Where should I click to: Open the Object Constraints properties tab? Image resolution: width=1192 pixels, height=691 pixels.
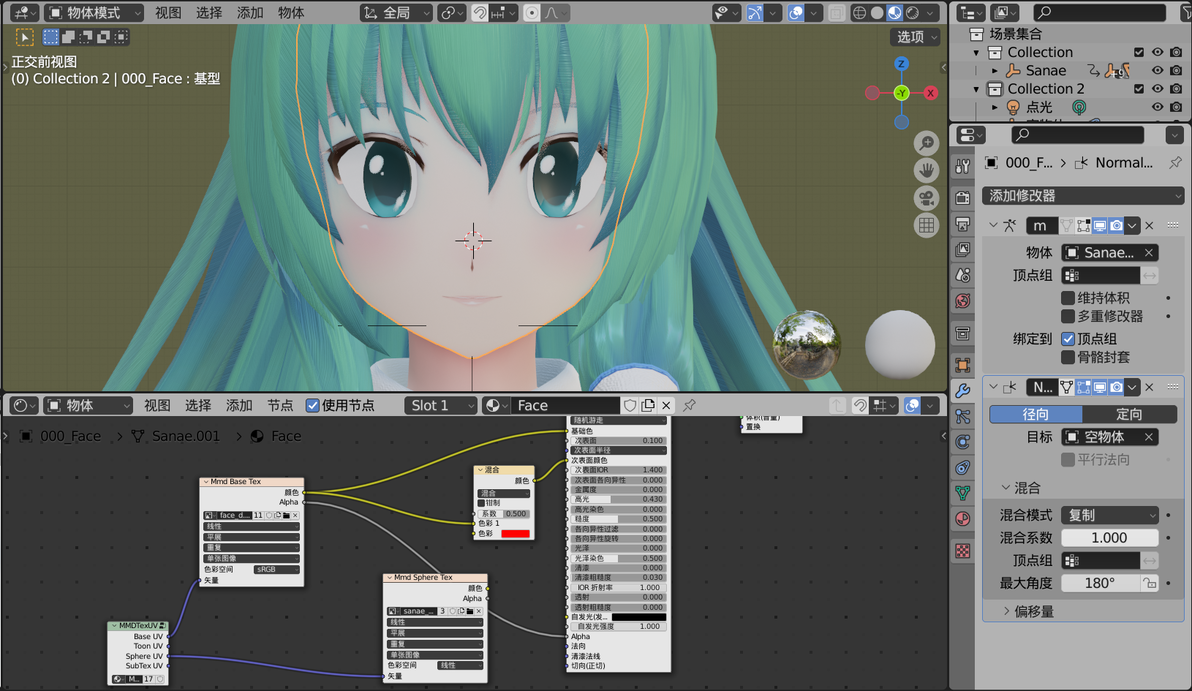[962, 468]
